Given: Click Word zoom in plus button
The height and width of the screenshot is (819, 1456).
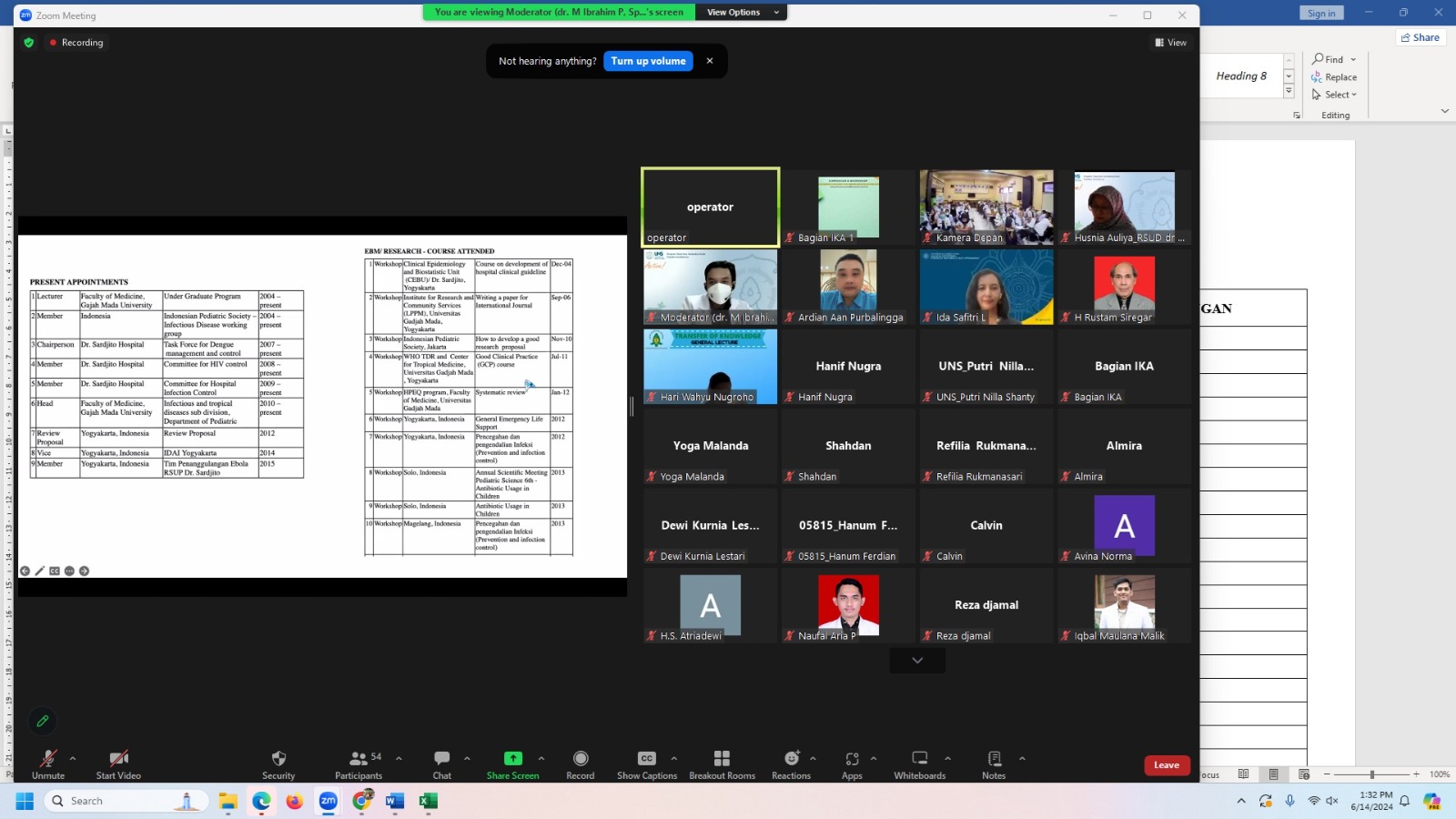Looking at the screenshot, I should click(x=1416, y=774).
